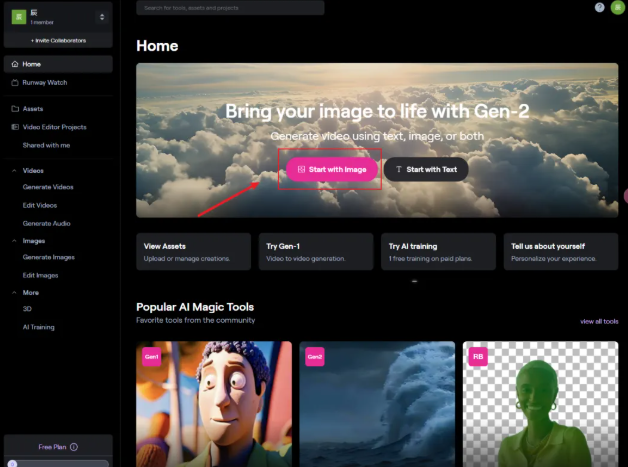Viewport: 628px width, 467px height.
Task: Click Start with Text button
Action: click(x=426, y=169)
